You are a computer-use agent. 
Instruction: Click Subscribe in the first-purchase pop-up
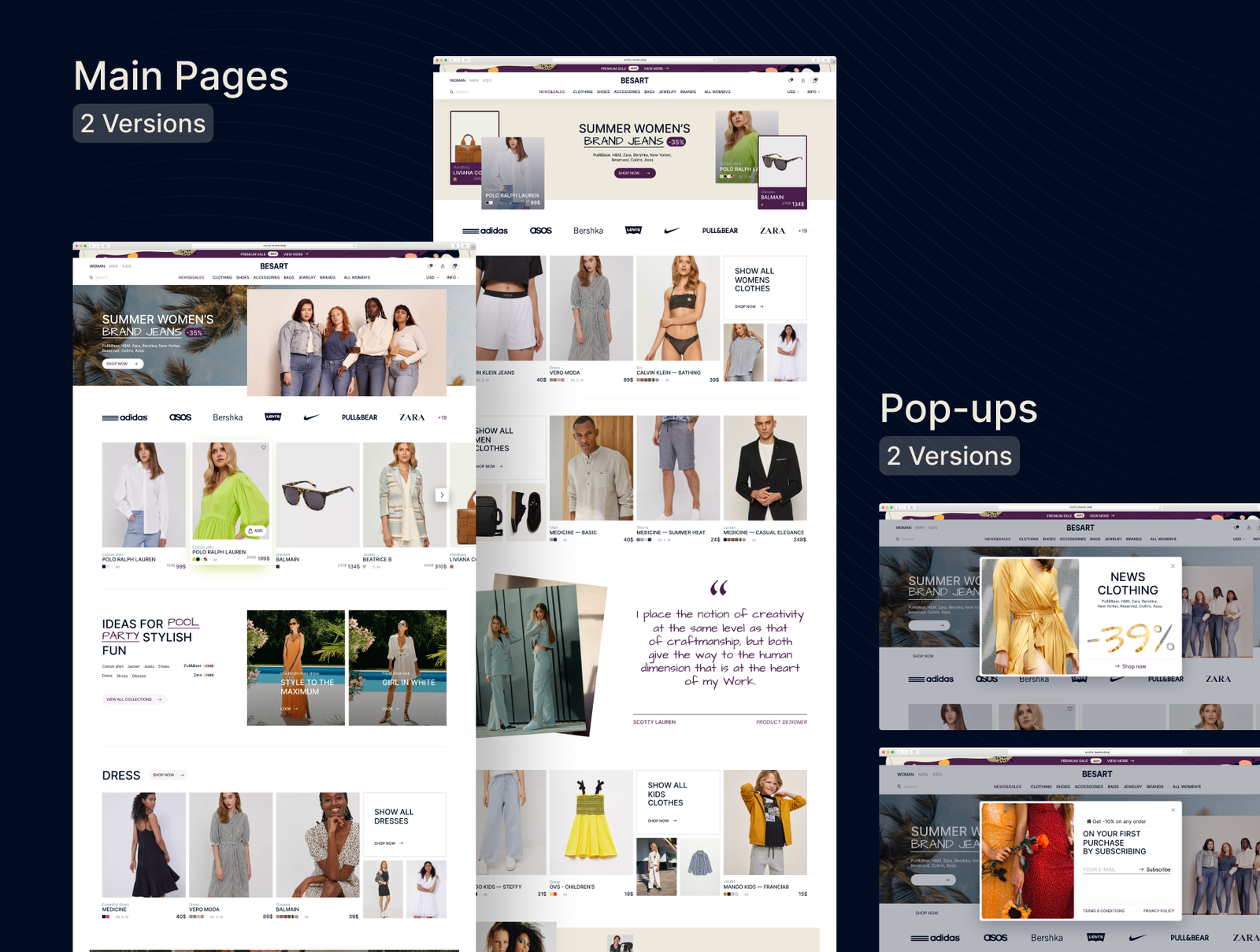[x=1154, y=869]
